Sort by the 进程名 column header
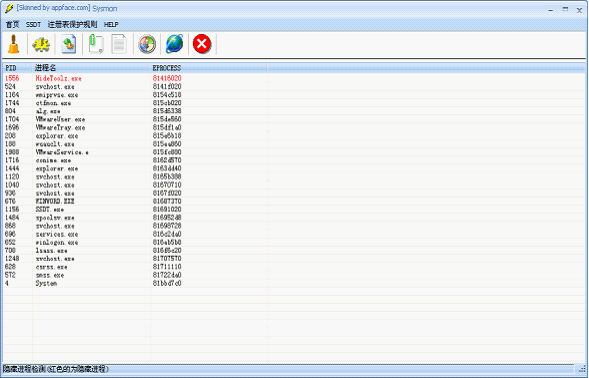 point(91,68)
